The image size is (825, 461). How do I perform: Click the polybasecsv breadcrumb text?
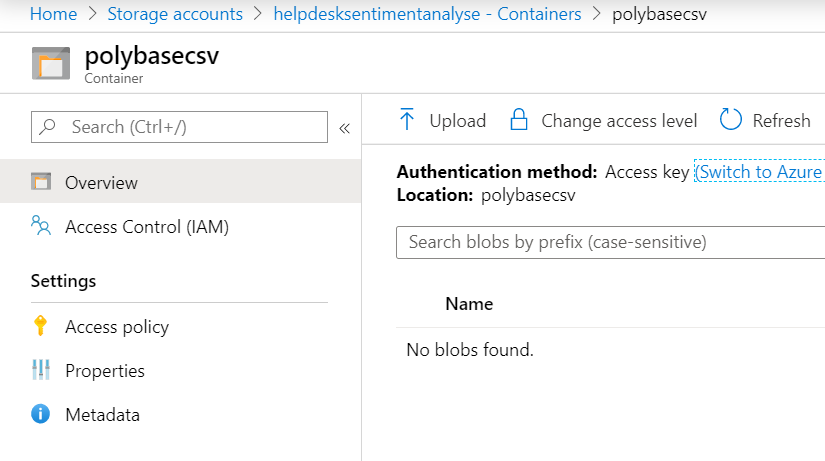click(659, 14)
